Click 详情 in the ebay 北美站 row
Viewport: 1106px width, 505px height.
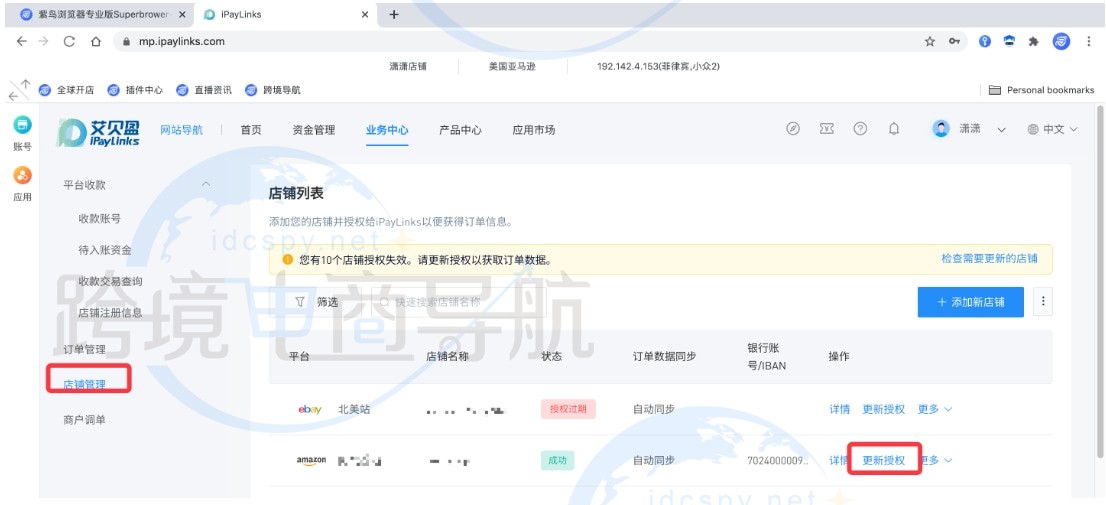coord(839,409)
